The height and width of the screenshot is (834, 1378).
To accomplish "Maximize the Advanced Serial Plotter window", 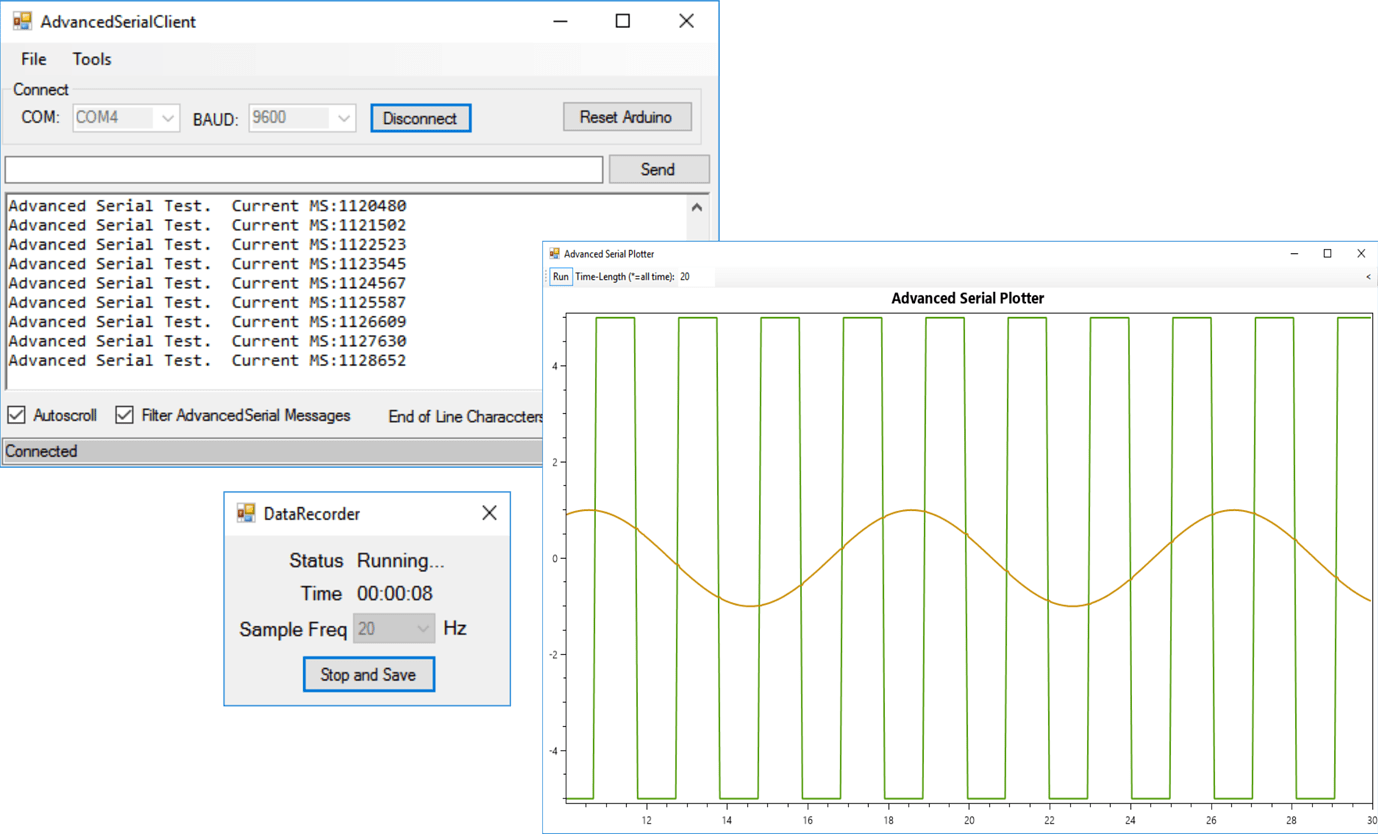I will (x=1327, y=254).
